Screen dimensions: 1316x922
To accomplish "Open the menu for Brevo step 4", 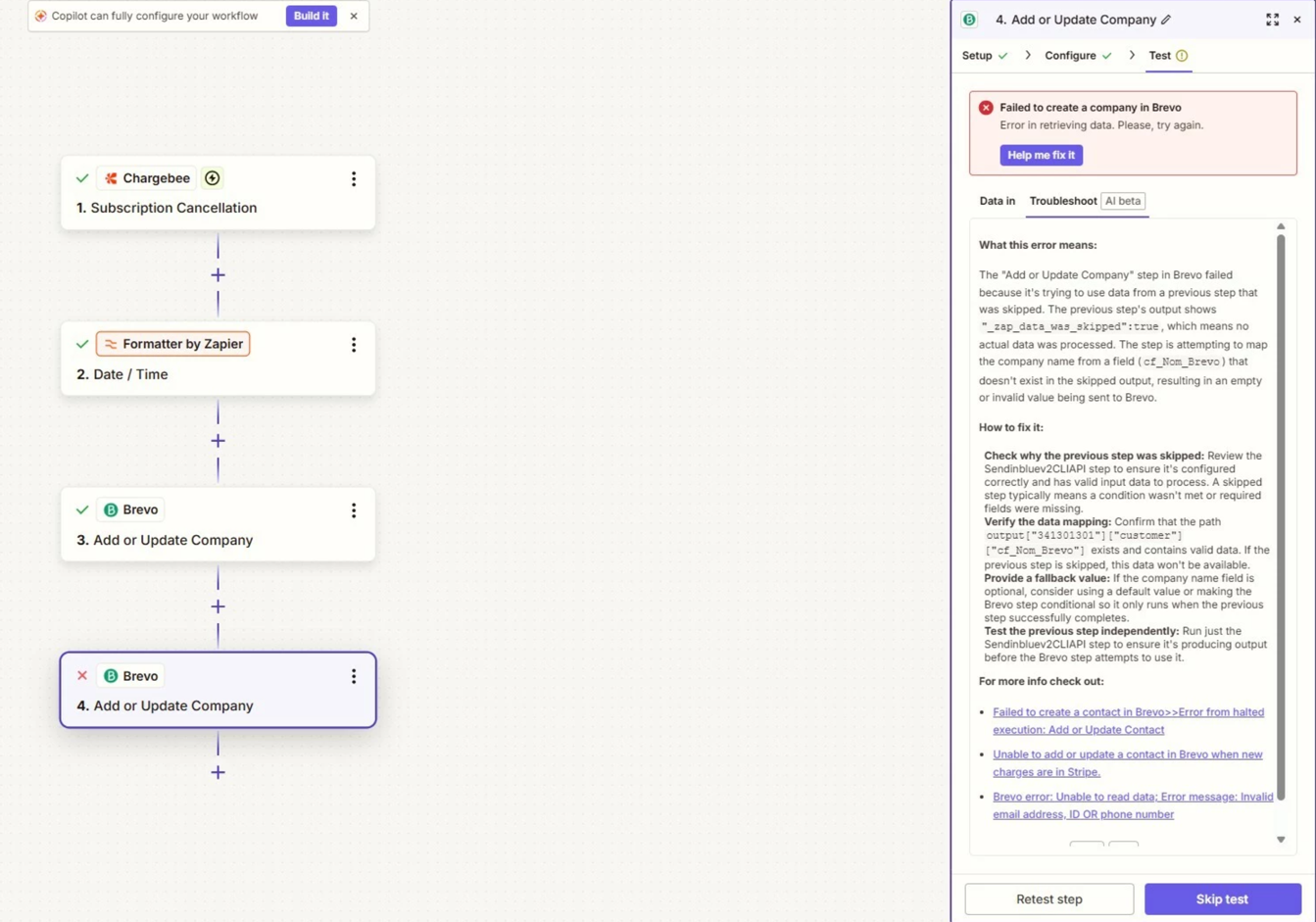I will coord(354,676).
